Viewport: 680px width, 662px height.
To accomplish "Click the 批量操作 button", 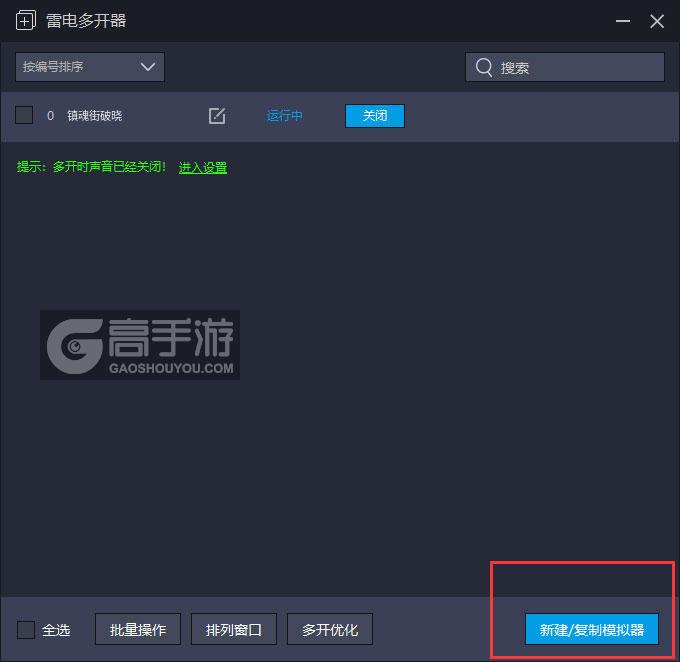I will click(x=138, y=629).
